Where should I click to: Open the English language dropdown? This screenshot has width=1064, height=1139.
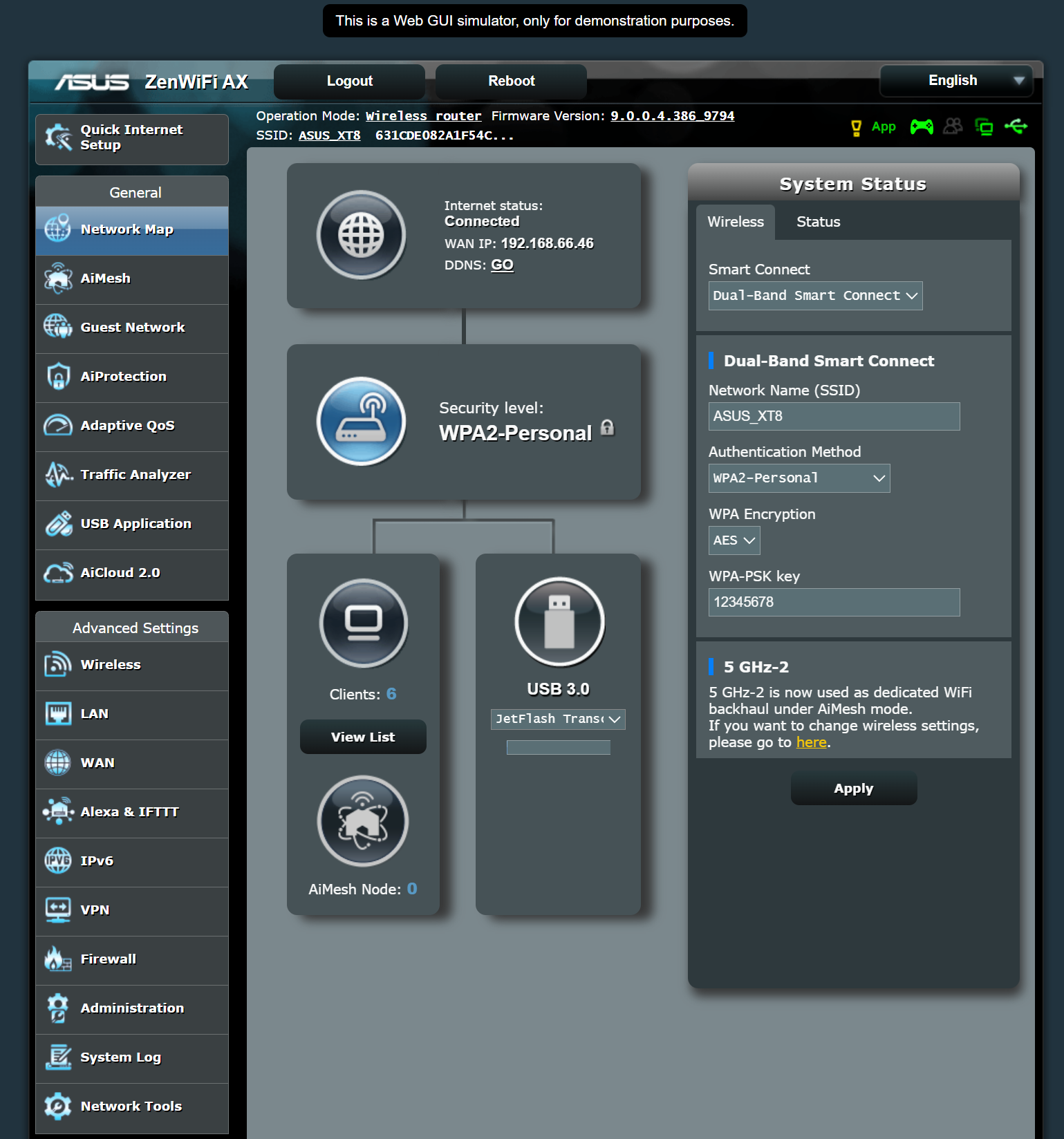956,81
